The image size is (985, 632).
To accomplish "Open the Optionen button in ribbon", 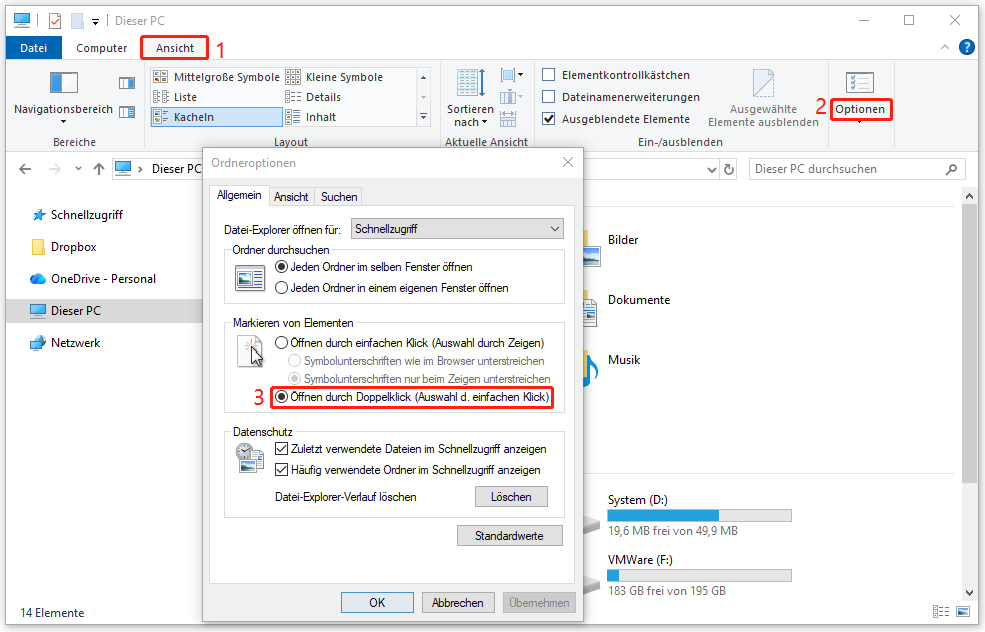I will [860, 97].
